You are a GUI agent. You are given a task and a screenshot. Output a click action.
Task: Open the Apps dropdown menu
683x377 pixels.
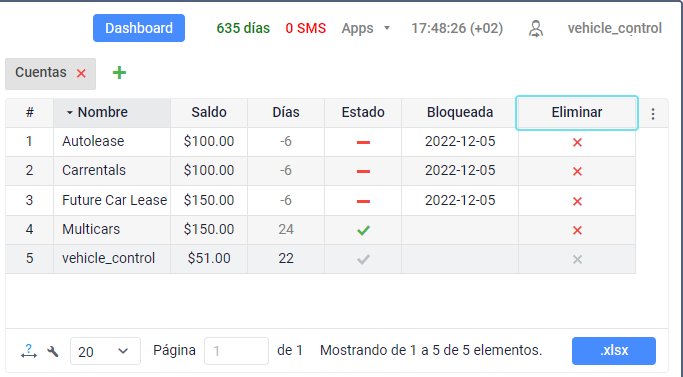pyautogui.click(x=365, y=28)
